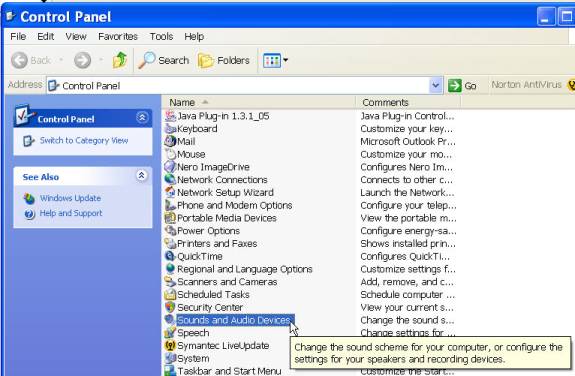The height and width of the screenshot is (376, 575).
Task: Open the Windows Update link
Action: coord(70,198)
